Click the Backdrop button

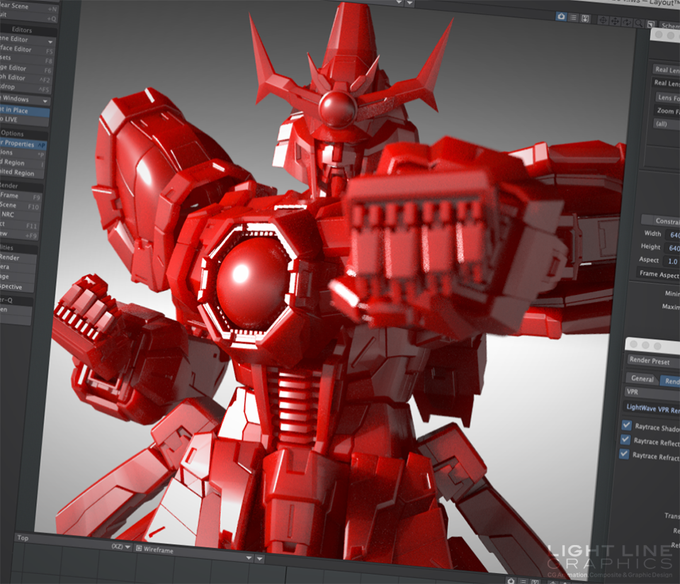pos(25,88)
